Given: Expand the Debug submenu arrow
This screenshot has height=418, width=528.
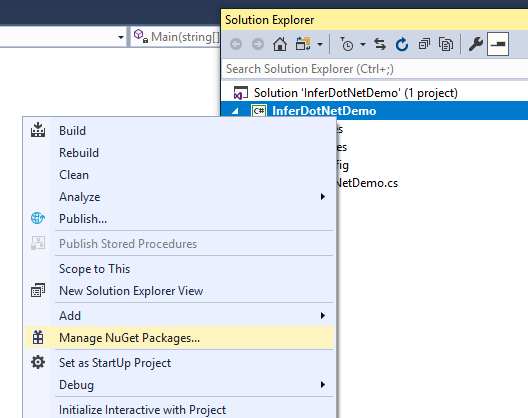Looking at the screenshot, I should [323, 385].
